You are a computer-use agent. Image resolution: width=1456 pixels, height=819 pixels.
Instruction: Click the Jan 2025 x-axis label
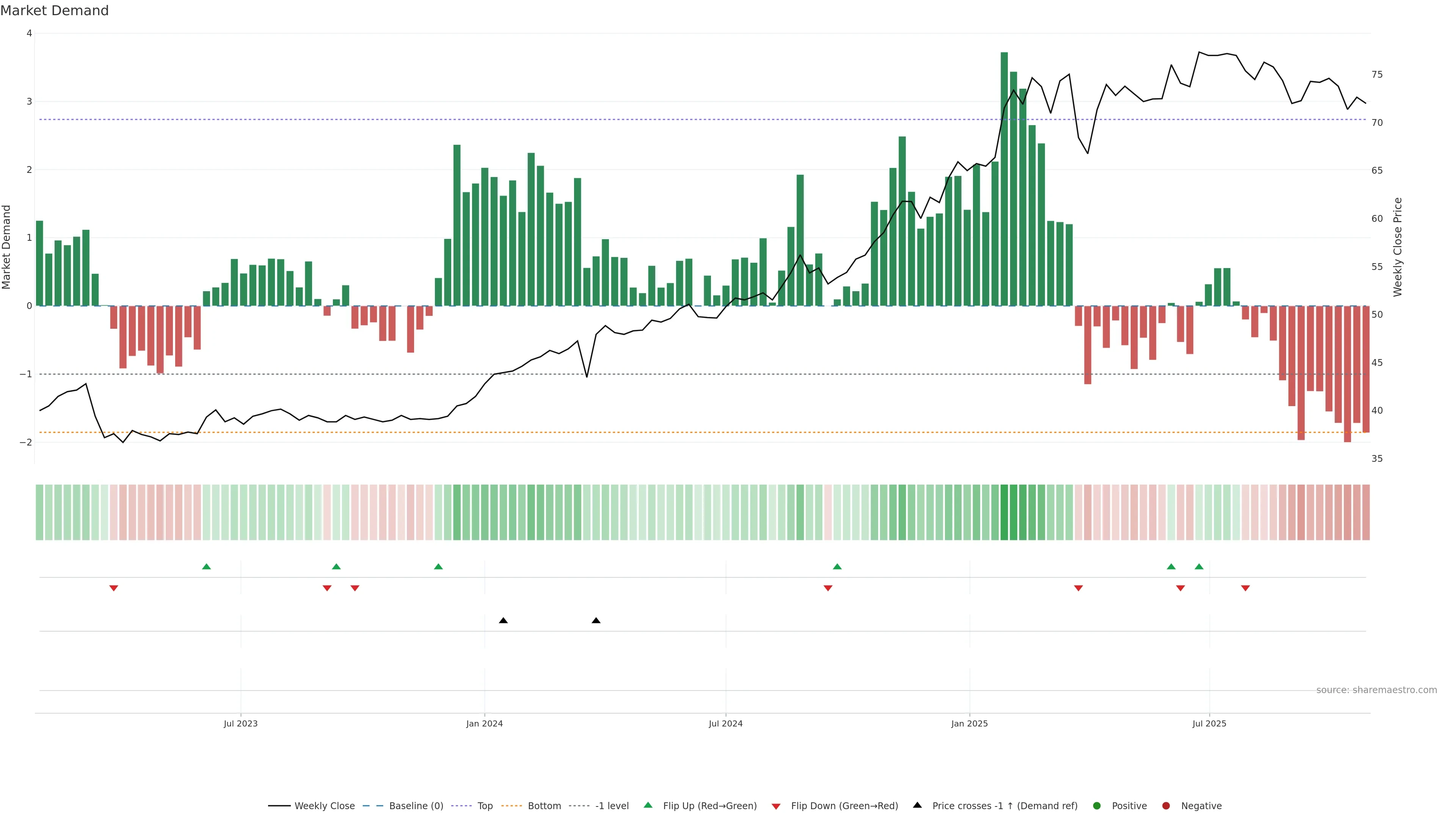(x=970, y=723)
